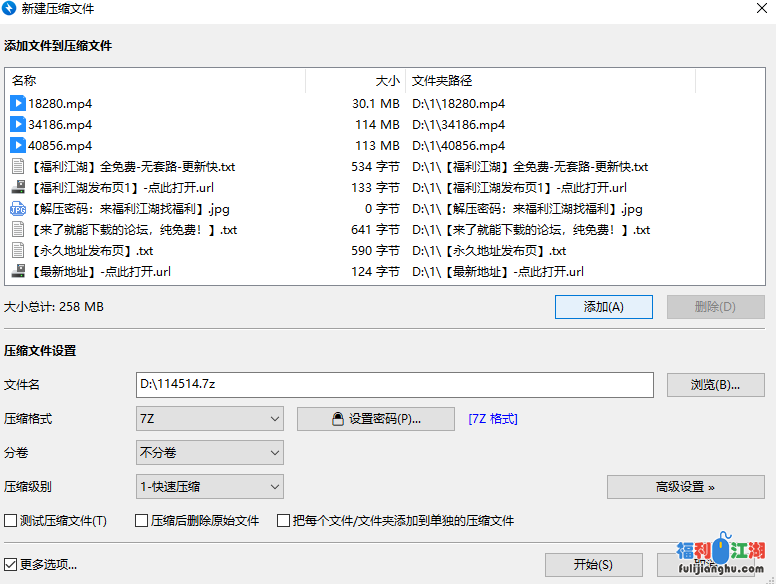776x584 pixels.
Task: Click the video icon beside 34186.mp4
Action: point(18,124)
